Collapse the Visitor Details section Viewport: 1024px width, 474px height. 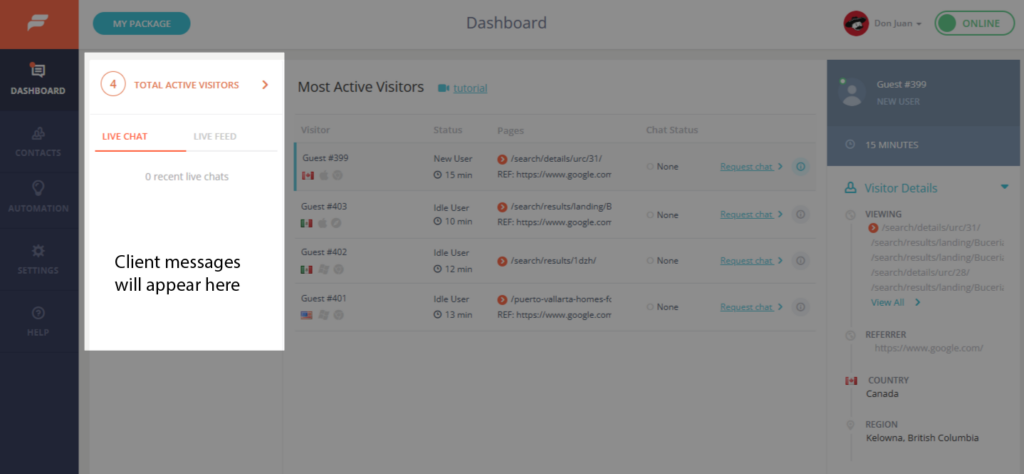click(1004, 187)
